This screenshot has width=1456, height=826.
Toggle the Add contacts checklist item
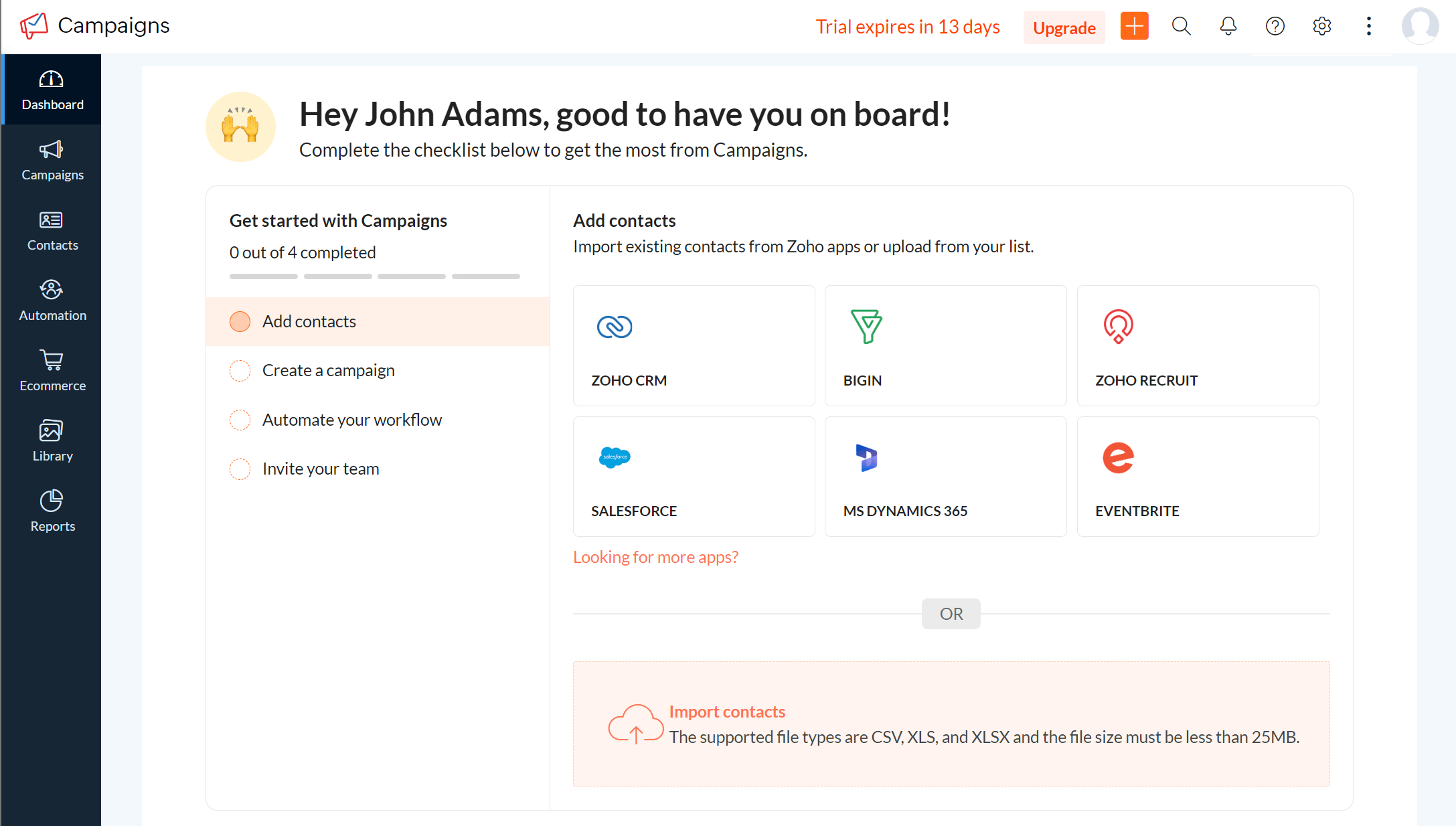[x=240, y=321]
